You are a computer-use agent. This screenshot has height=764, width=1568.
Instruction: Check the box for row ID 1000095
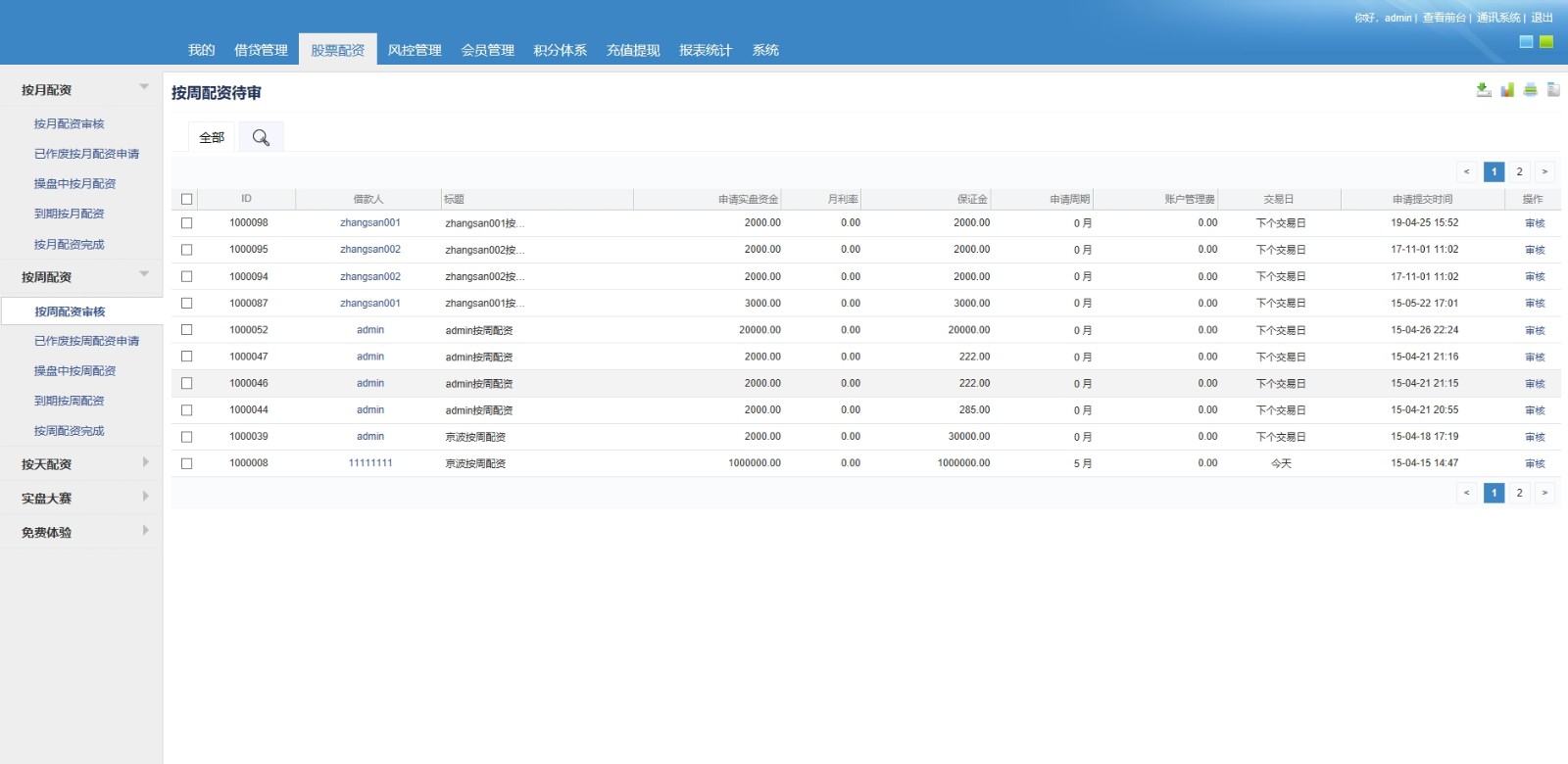click(186, 250)
